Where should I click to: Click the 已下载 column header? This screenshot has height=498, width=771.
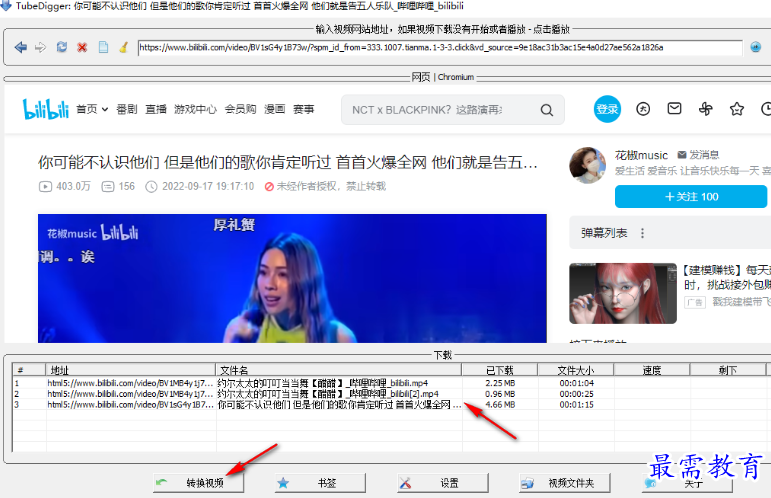(x=500, y=370)
